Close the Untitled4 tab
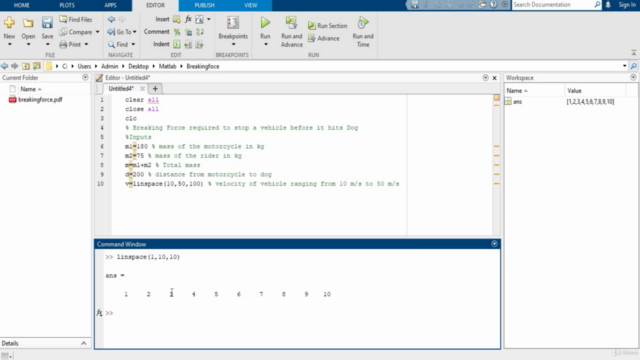The width and height of the screenshot is (640, 360). [x=142, y=89]
